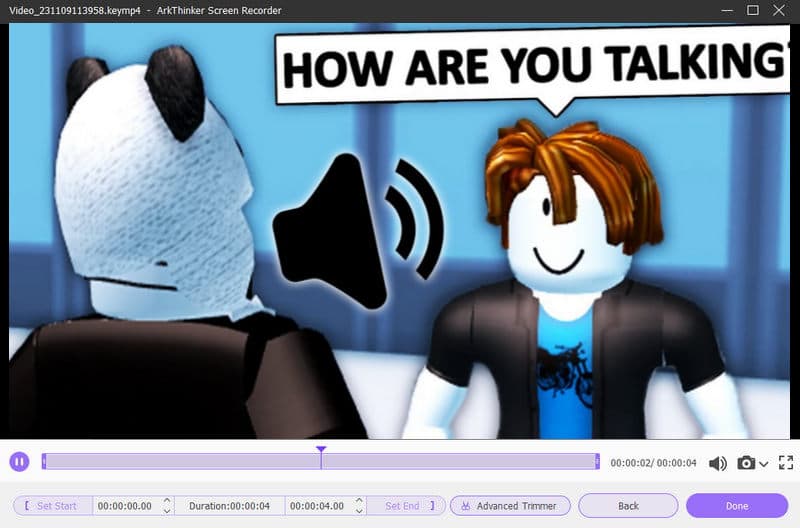This screenshot has width=800, height=528.
Task: Click the Back button
Action: coord(628,506)
